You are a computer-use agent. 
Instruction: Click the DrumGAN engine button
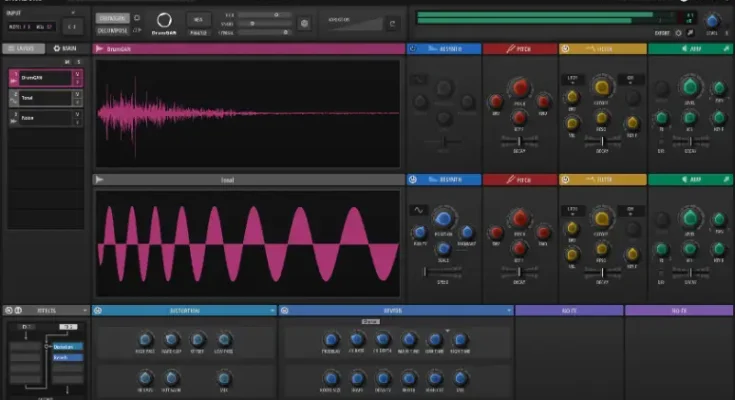coord(112,18)
